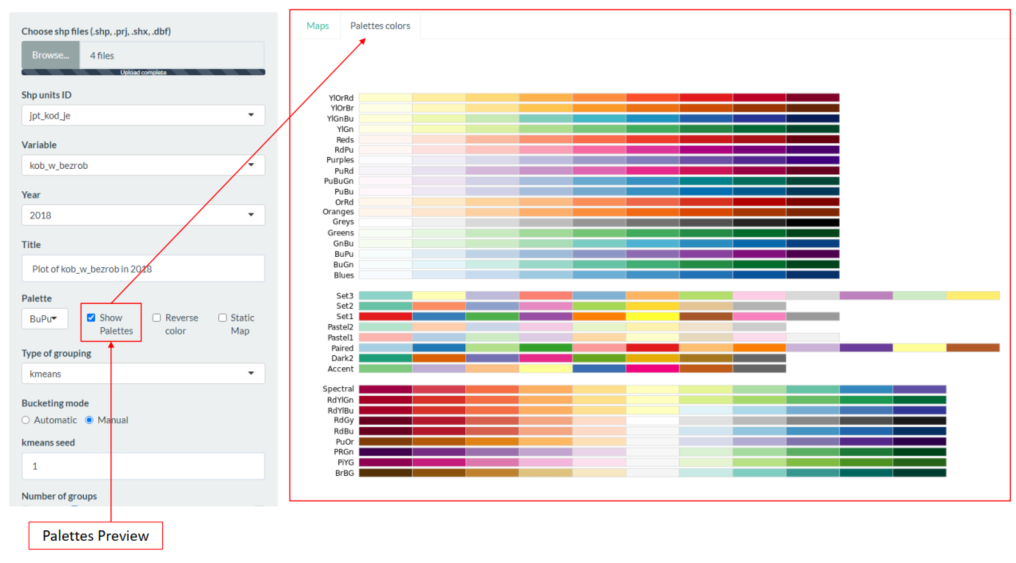
Task: Click the Title input field
Action: click(143, 268)
